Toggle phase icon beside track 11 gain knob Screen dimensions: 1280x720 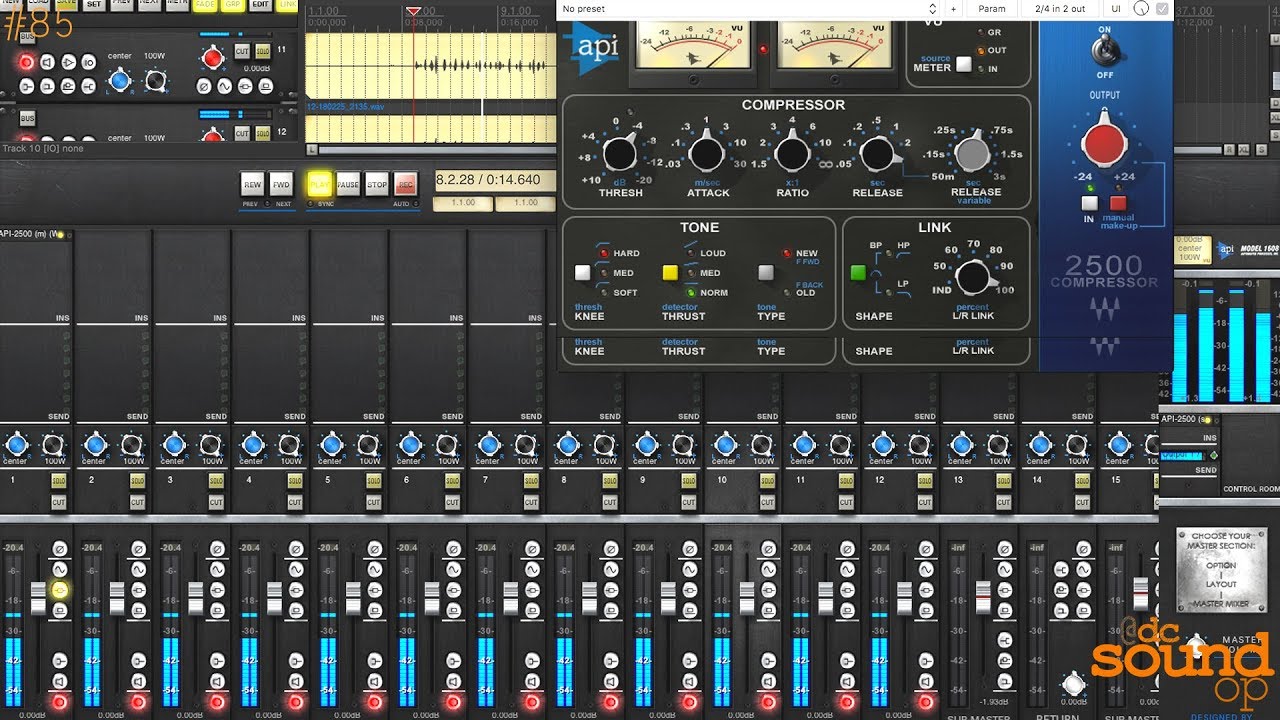tap(204, 86)
